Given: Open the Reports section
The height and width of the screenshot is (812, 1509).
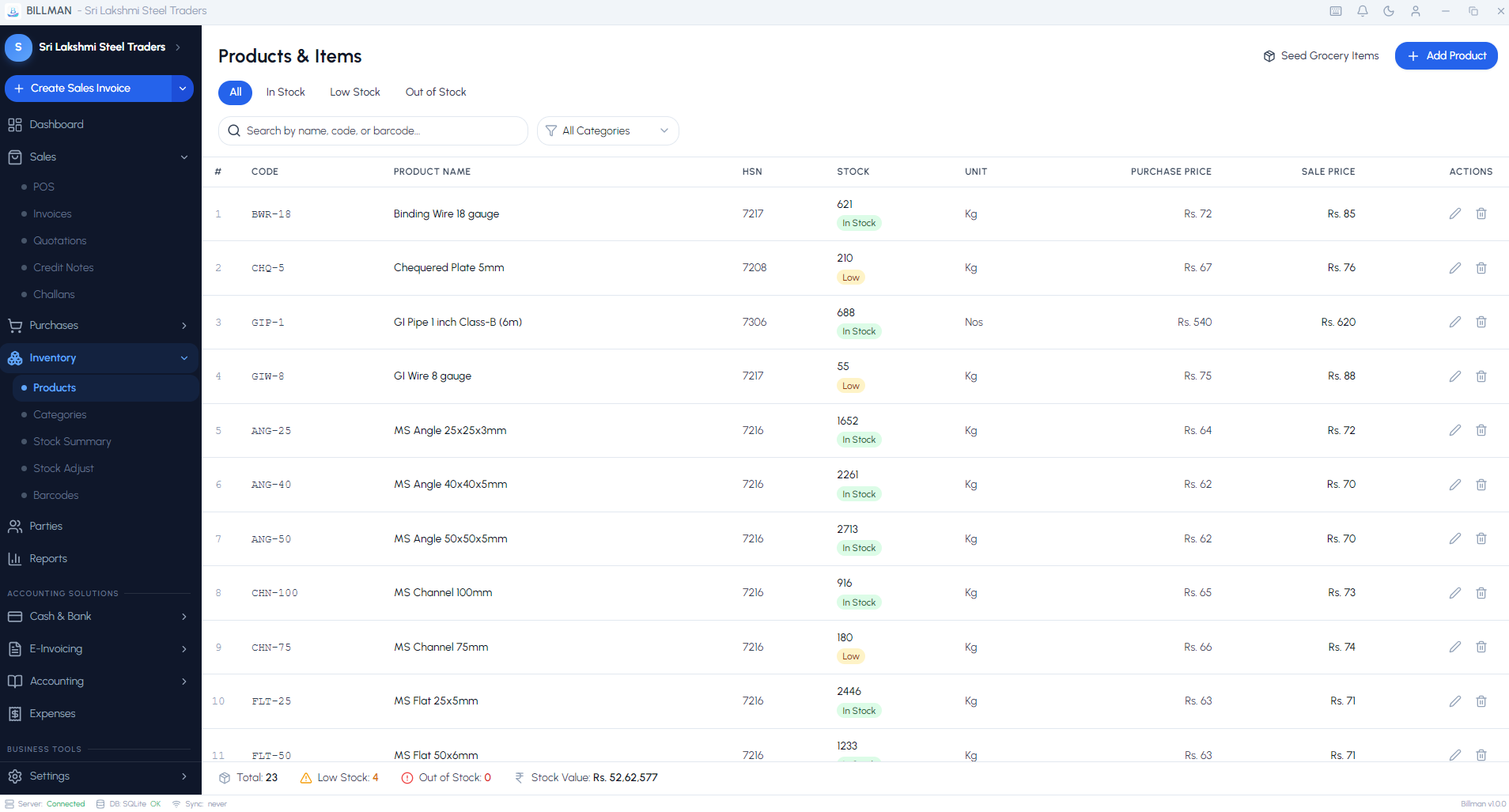Looking at the screenshot, I should 100,558.
